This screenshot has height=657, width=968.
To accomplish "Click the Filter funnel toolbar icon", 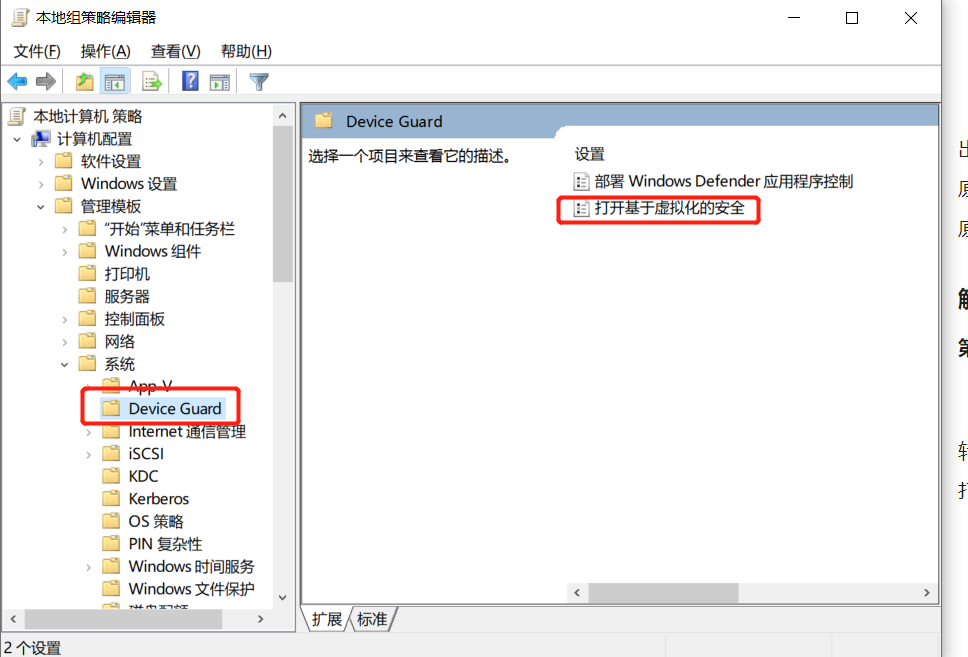I will tap(259, 82).
